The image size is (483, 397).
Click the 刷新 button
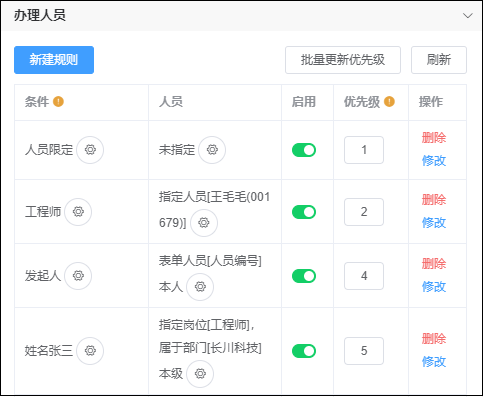(439, 60)
